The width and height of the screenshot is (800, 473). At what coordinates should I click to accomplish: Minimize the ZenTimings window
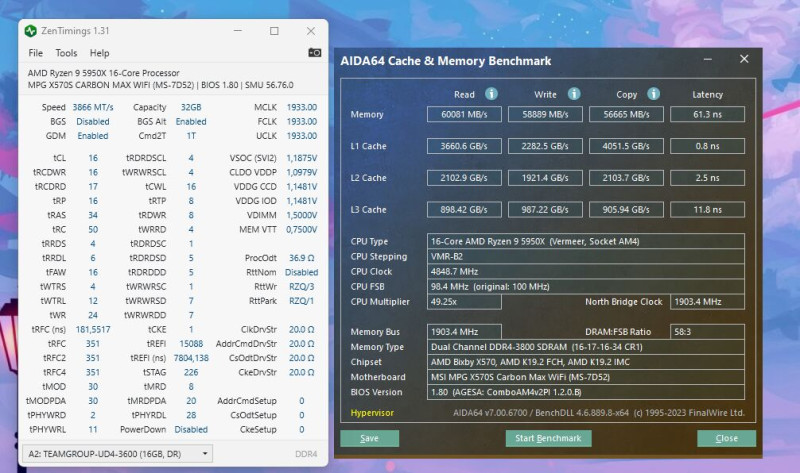tap(238, 31)
